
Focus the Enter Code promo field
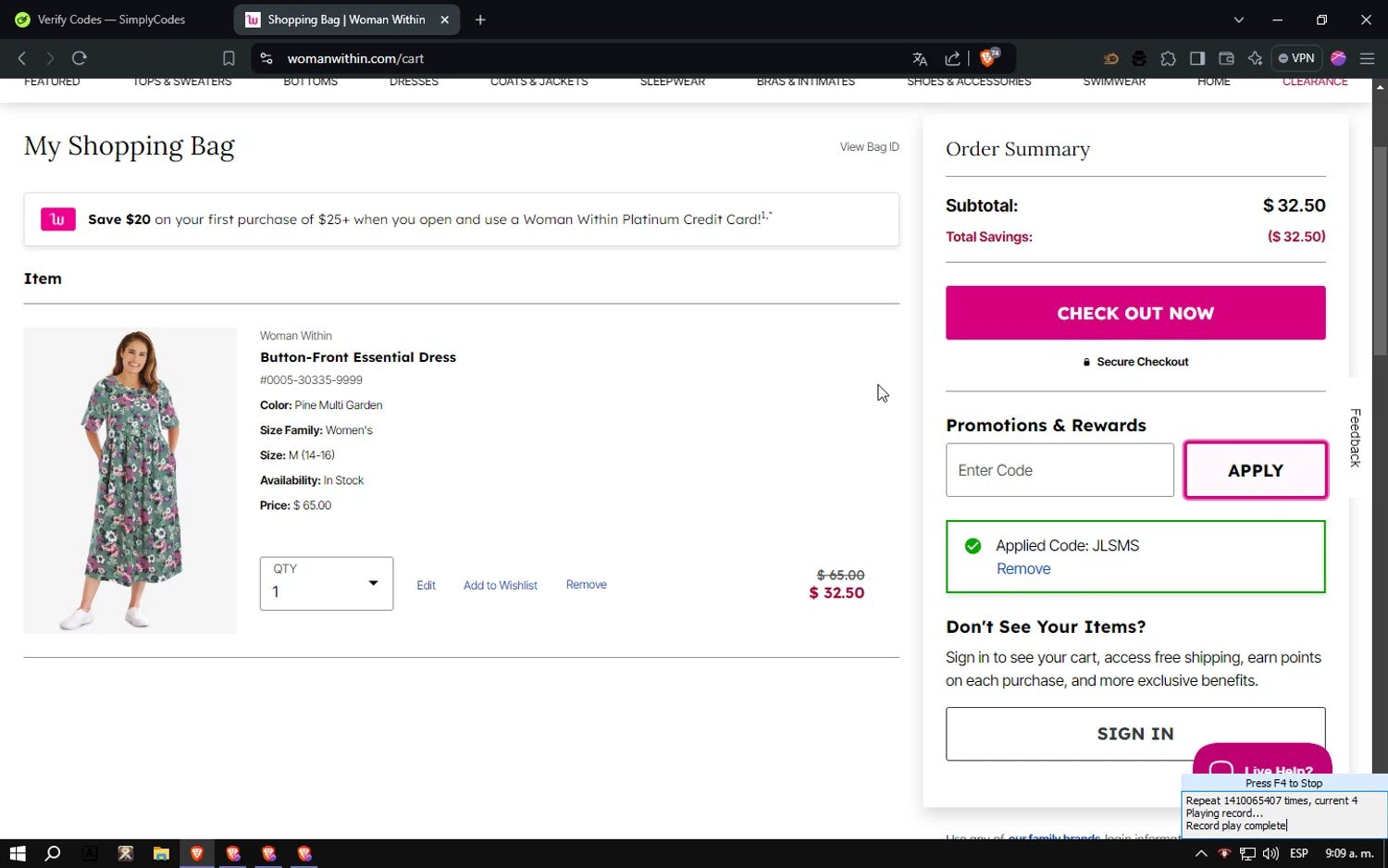coord(1060,470)
